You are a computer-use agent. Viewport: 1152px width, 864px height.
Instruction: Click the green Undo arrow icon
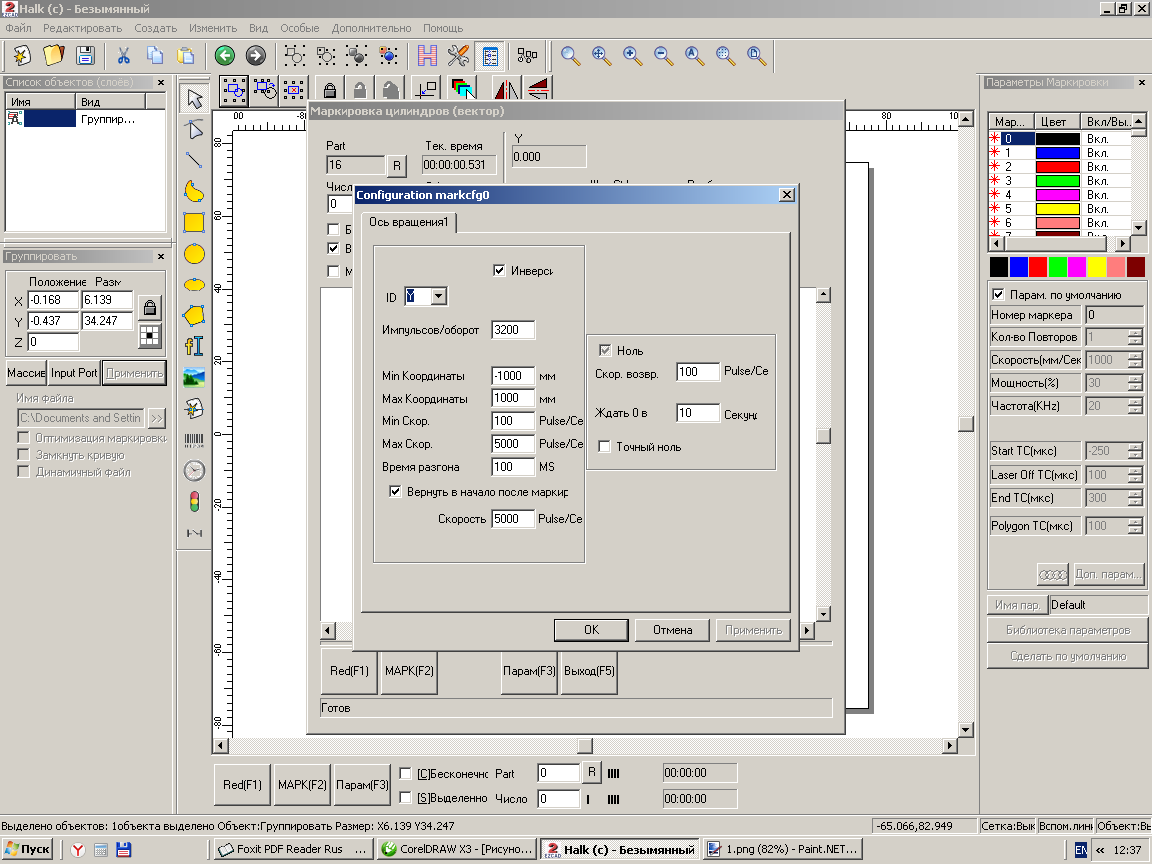[x=225, y=55]
